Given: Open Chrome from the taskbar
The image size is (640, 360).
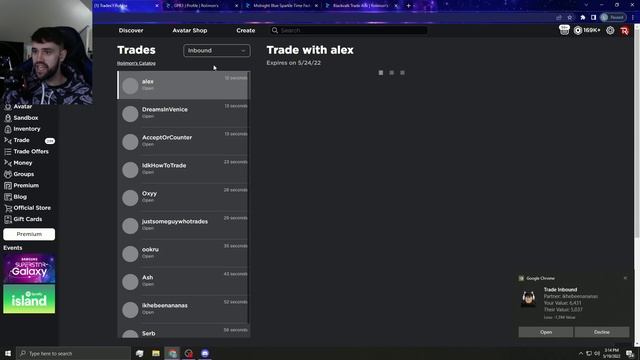Looking at the screenshot, I should [172, 353].
